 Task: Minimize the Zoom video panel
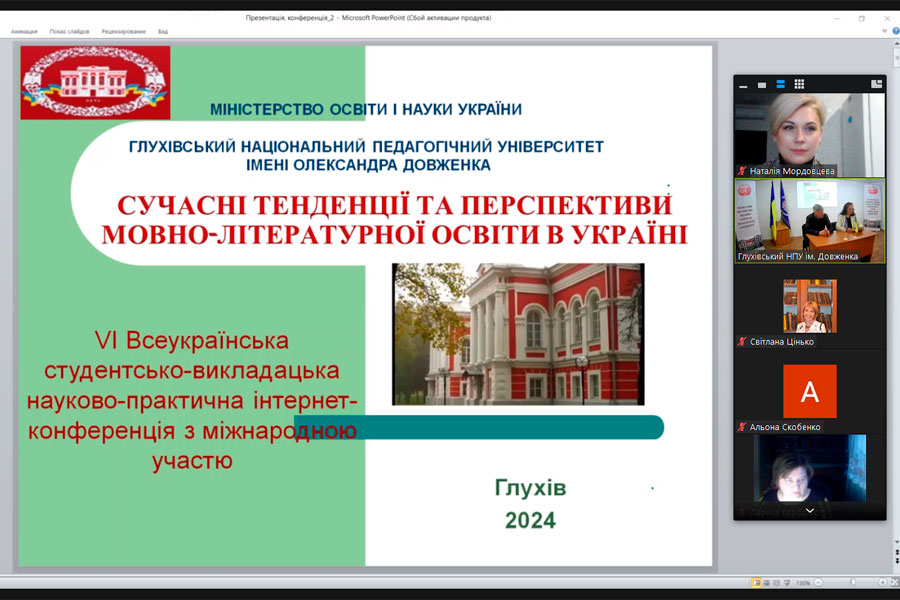point(743,85)
